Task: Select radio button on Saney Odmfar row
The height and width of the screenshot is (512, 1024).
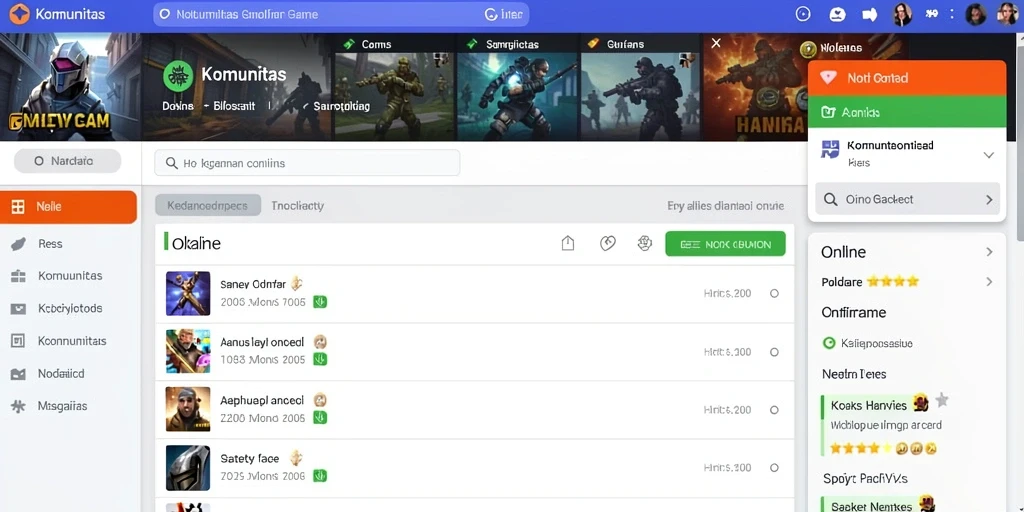Action: click(x=774, y=294)
